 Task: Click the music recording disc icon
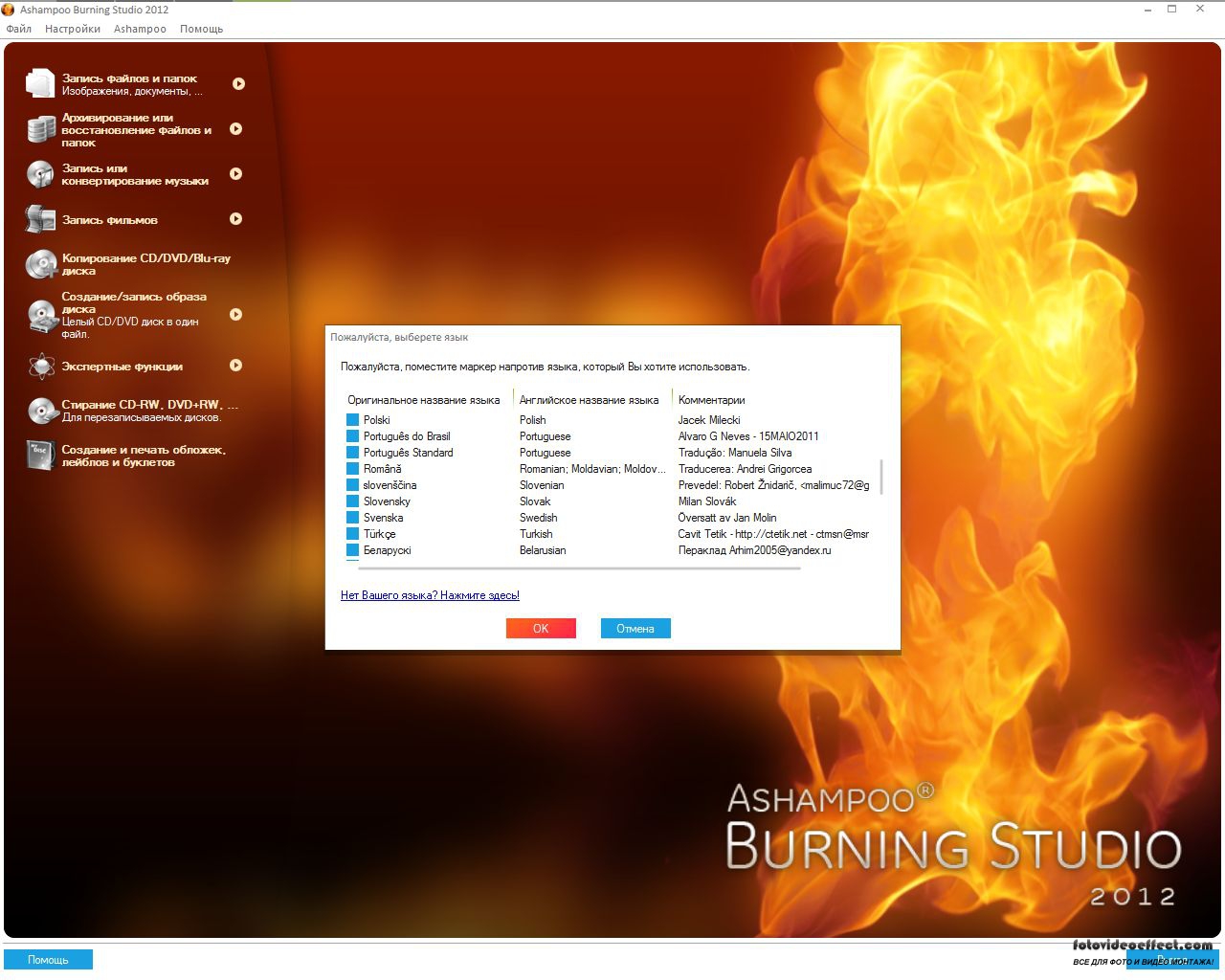(40, 174)
